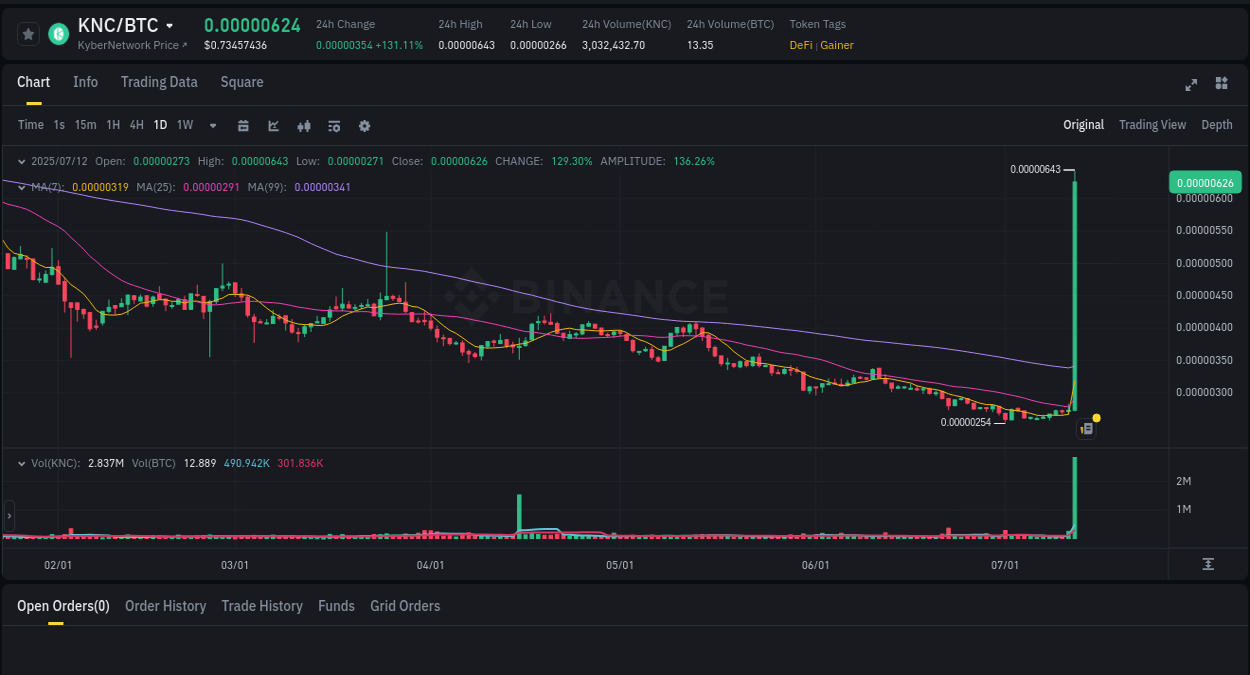Select the 1W interval
This screenshot has width=1250, height=675.
tap(185, 125)
